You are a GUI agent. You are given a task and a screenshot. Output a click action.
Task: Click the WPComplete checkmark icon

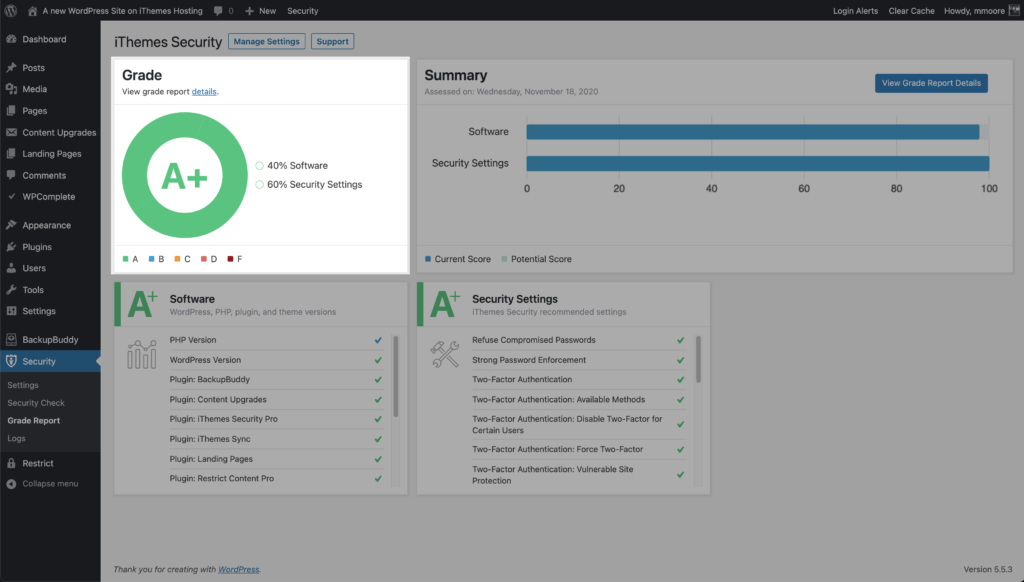tap(11, 196)
